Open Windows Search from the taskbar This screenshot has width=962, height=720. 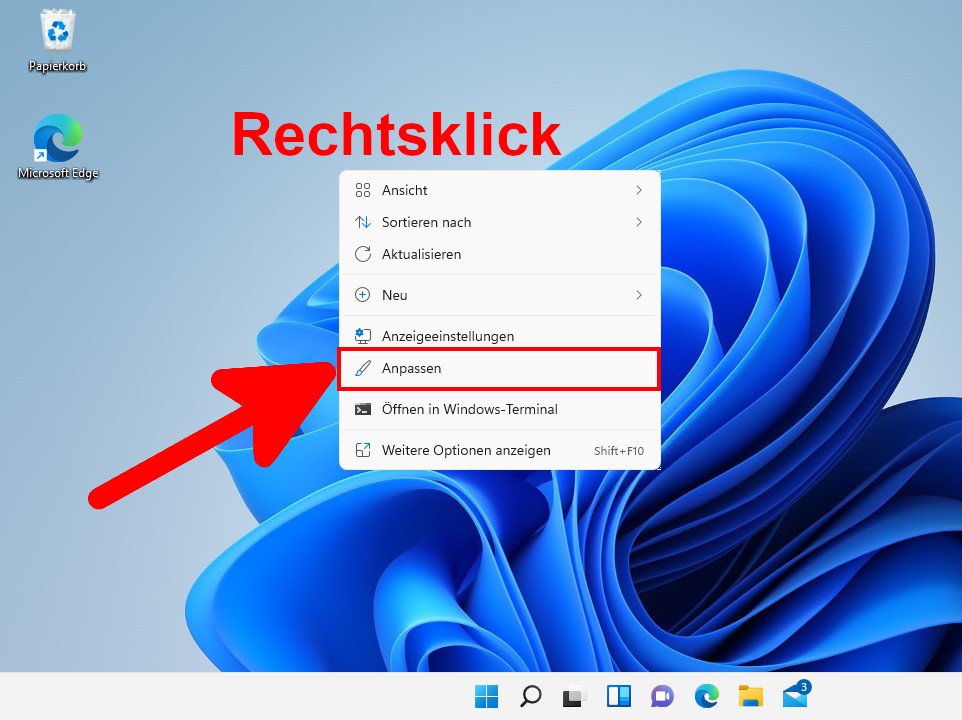[x=530, y=696]
